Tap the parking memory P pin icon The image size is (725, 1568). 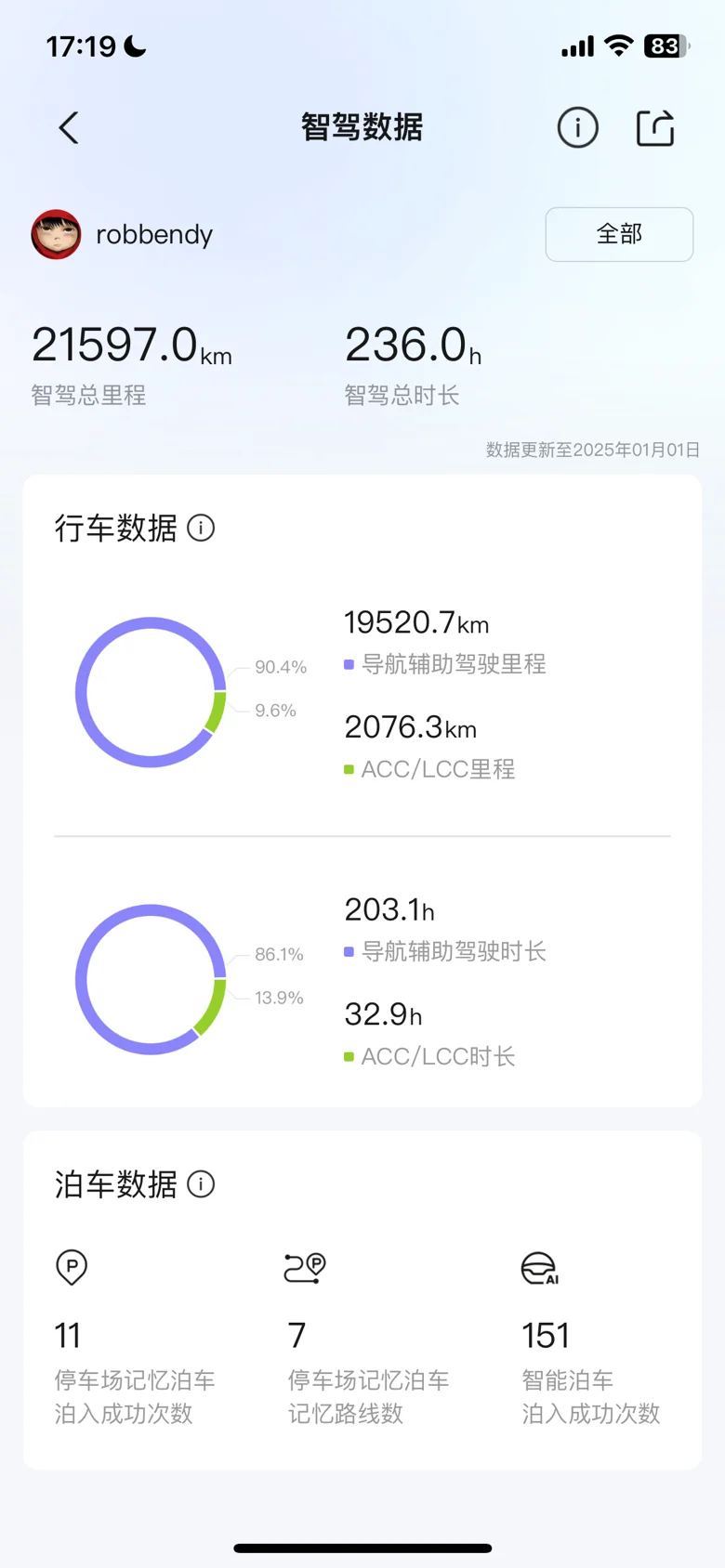click(x=72, y=1267)
